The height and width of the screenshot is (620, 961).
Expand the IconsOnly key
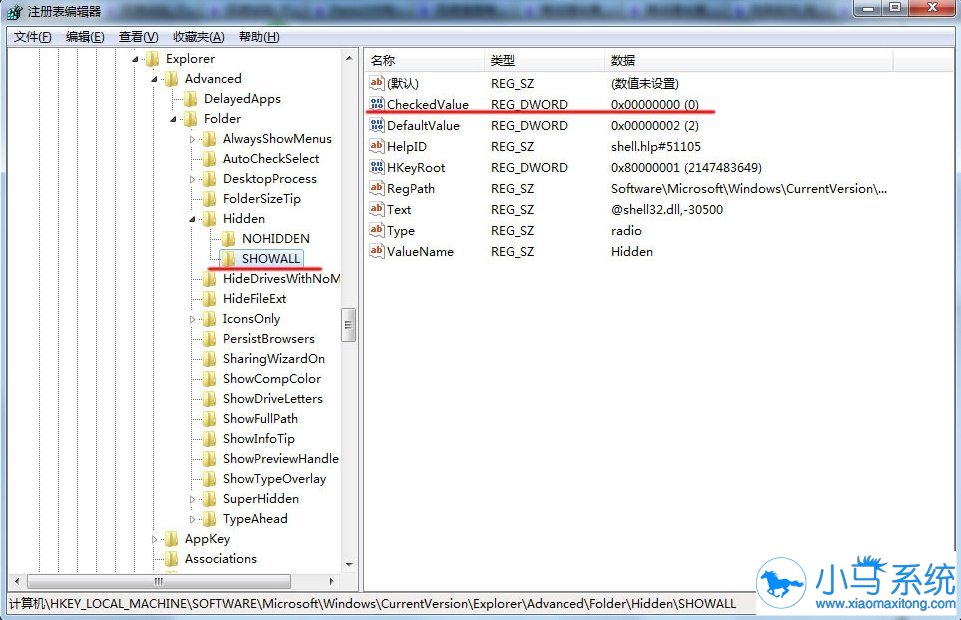pos(192,319)
